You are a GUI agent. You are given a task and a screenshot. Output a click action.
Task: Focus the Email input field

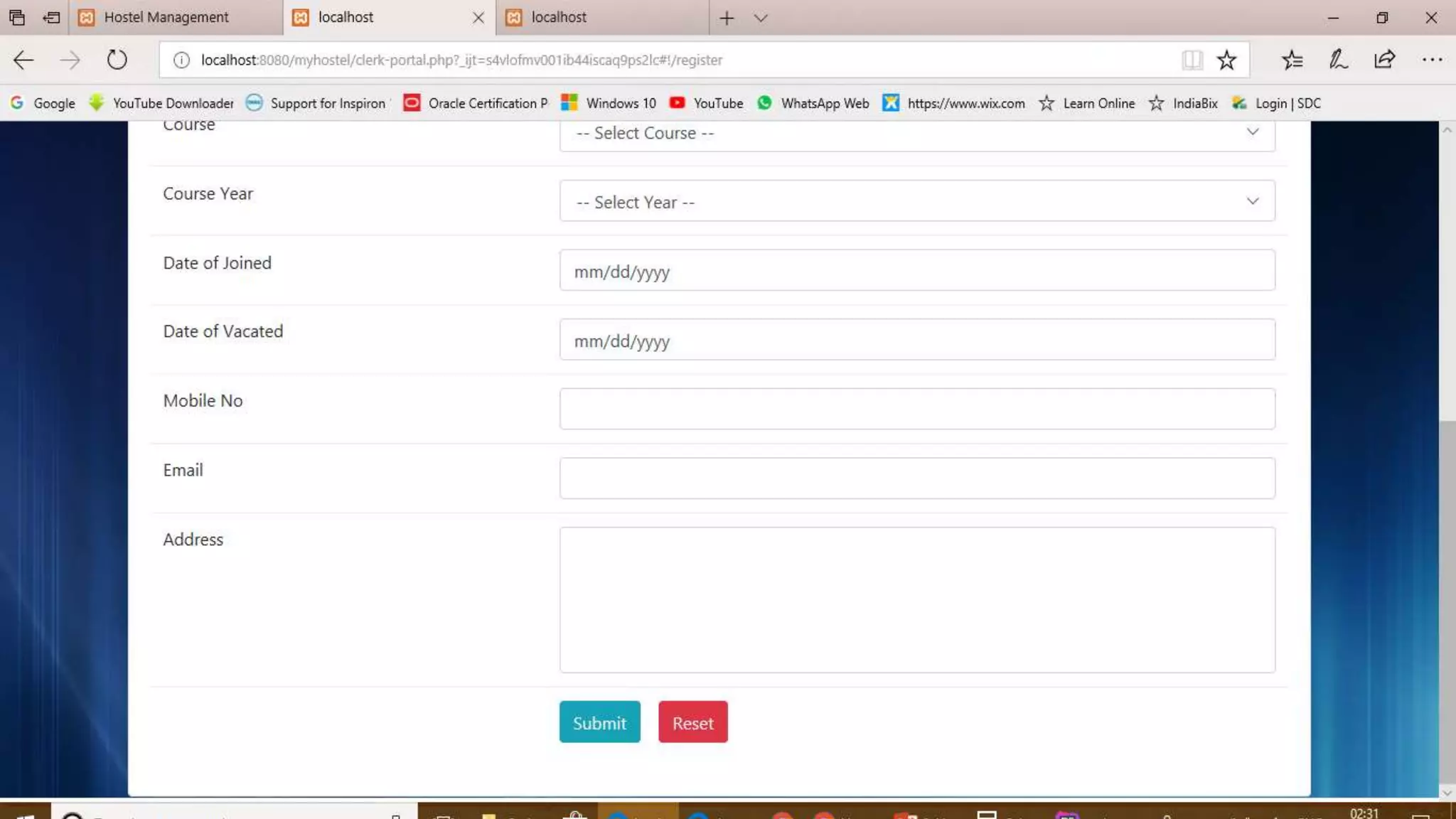tap(917, 478)
